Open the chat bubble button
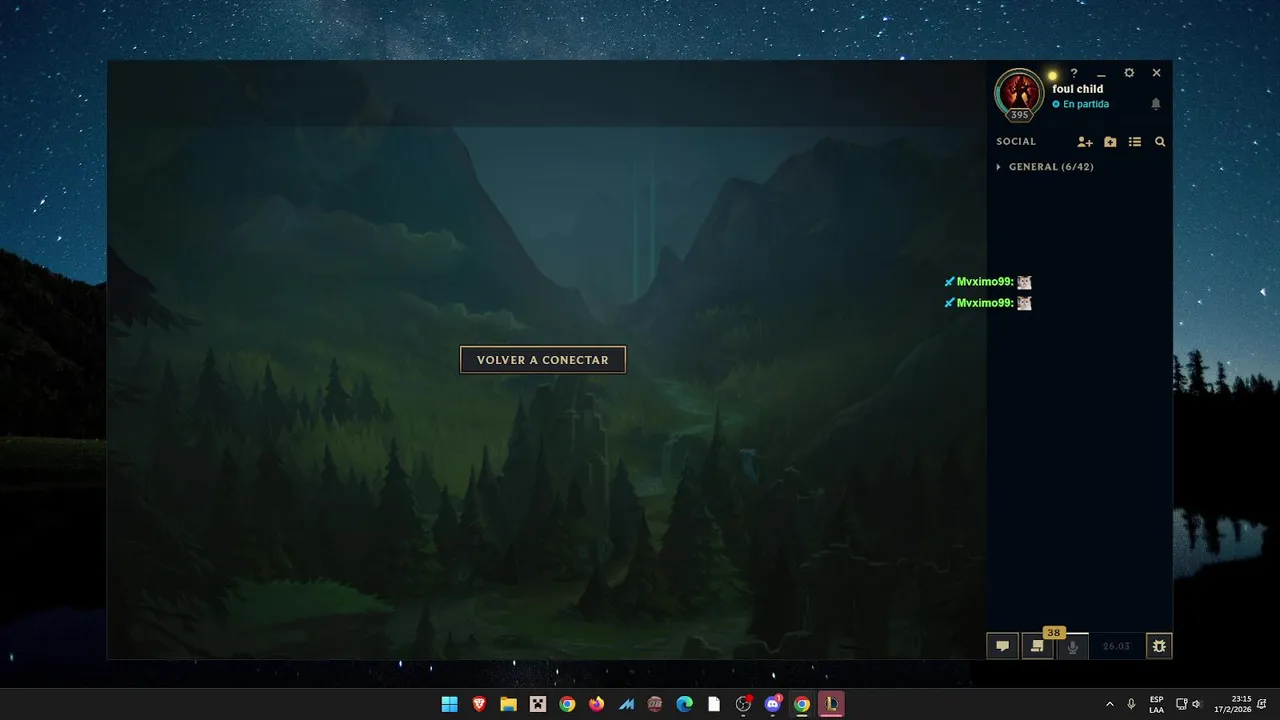The image size is (1280, 720). click(x=1002, y=646)
